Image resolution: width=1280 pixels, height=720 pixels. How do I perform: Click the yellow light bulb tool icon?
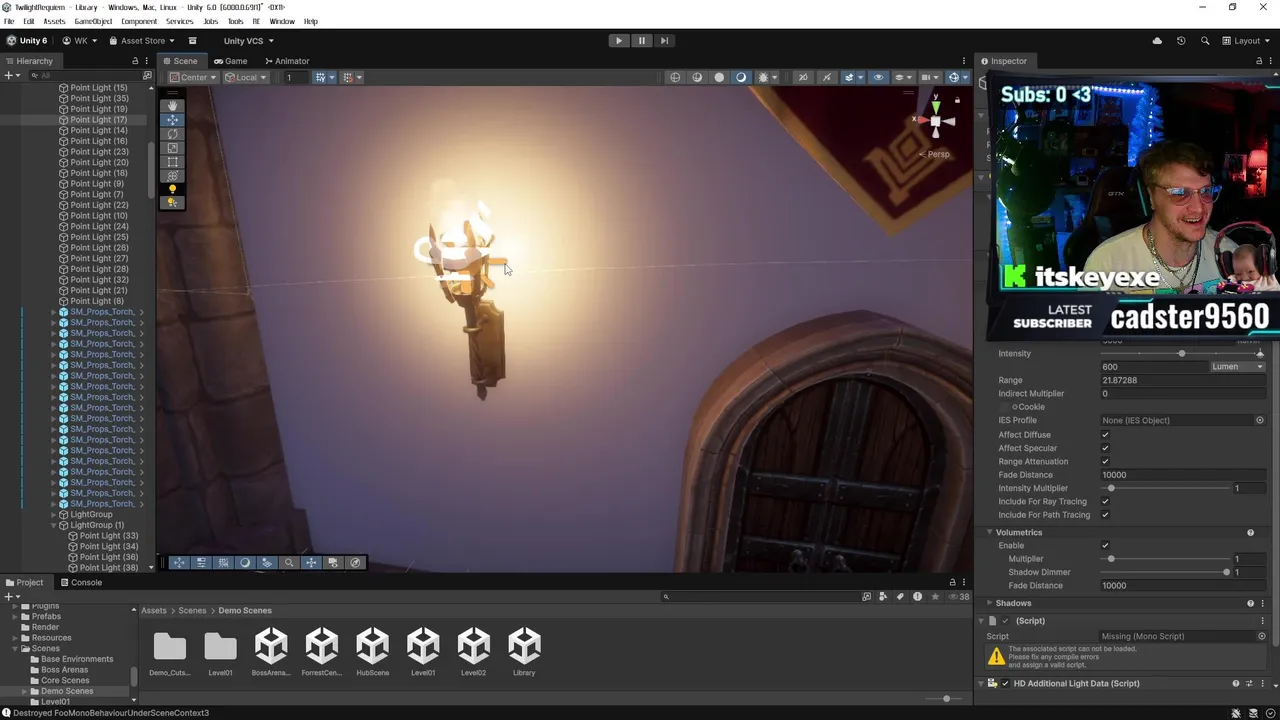(x=173, y=190)
